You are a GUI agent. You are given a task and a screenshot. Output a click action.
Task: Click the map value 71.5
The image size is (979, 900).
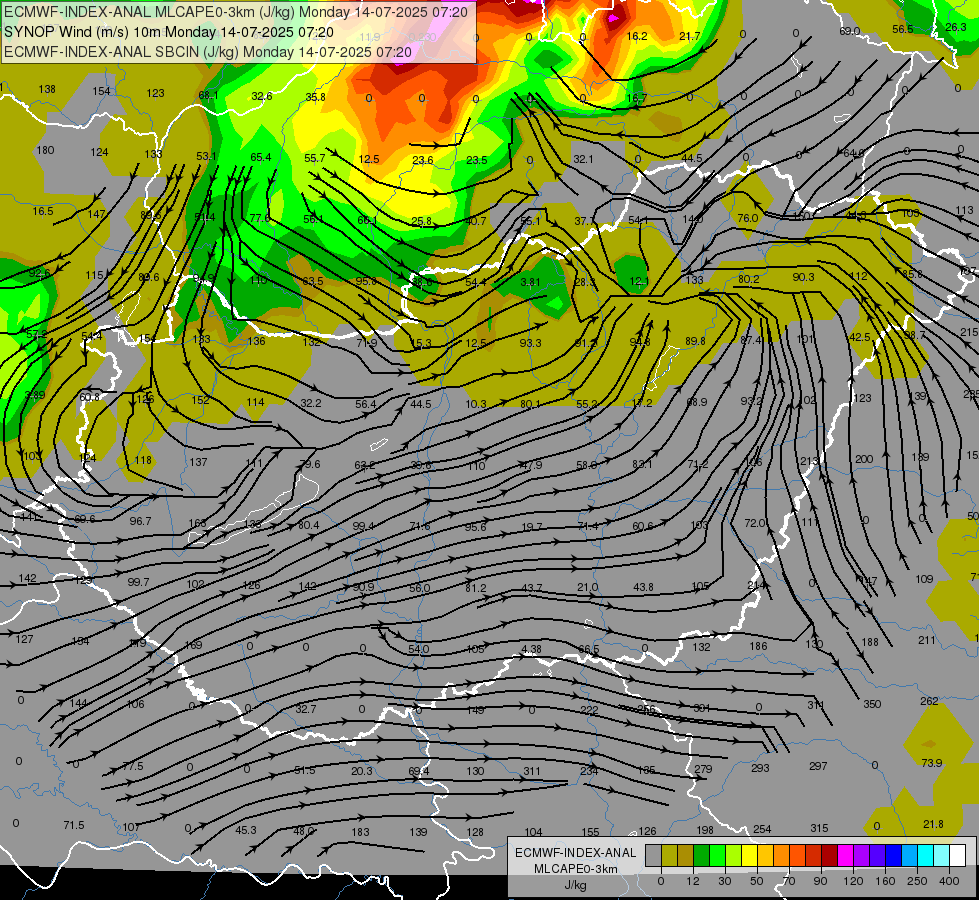point(74,825)
